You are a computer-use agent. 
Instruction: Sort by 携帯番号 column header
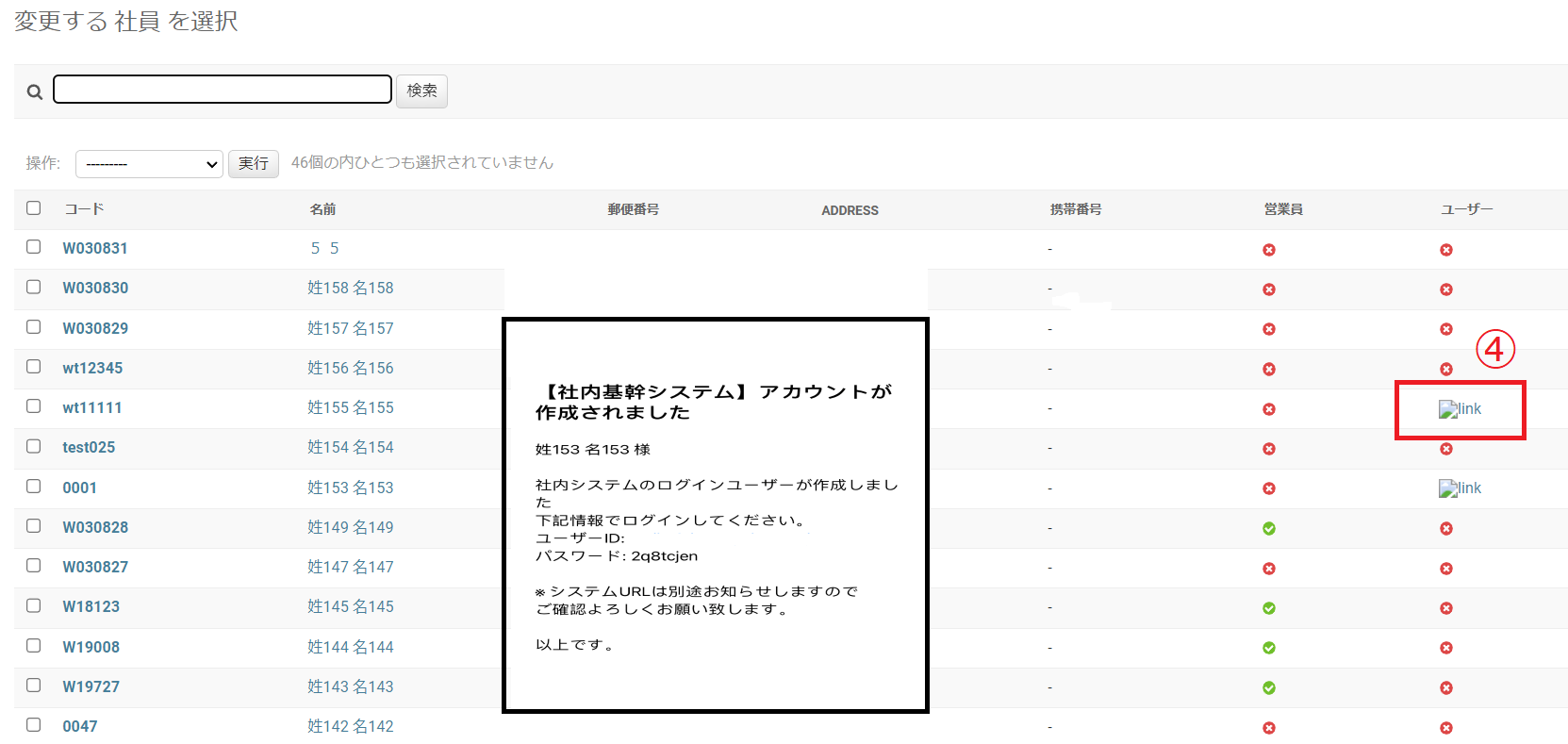pyautogui.click(x=1076, y=209)
